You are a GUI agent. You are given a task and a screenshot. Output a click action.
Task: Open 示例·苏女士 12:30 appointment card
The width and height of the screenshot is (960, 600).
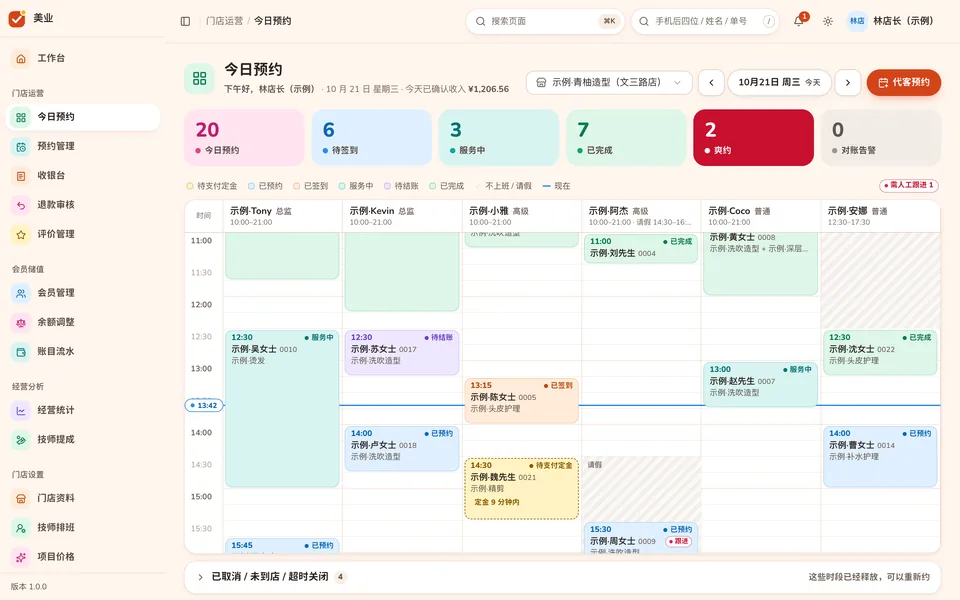point(402,353)
